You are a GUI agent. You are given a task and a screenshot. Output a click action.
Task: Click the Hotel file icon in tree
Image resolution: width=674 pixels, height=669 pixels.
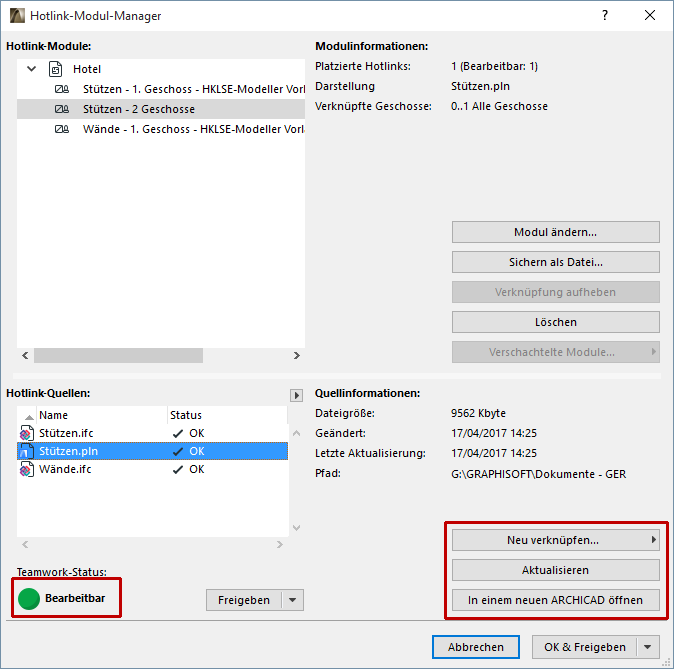(55, 69)
